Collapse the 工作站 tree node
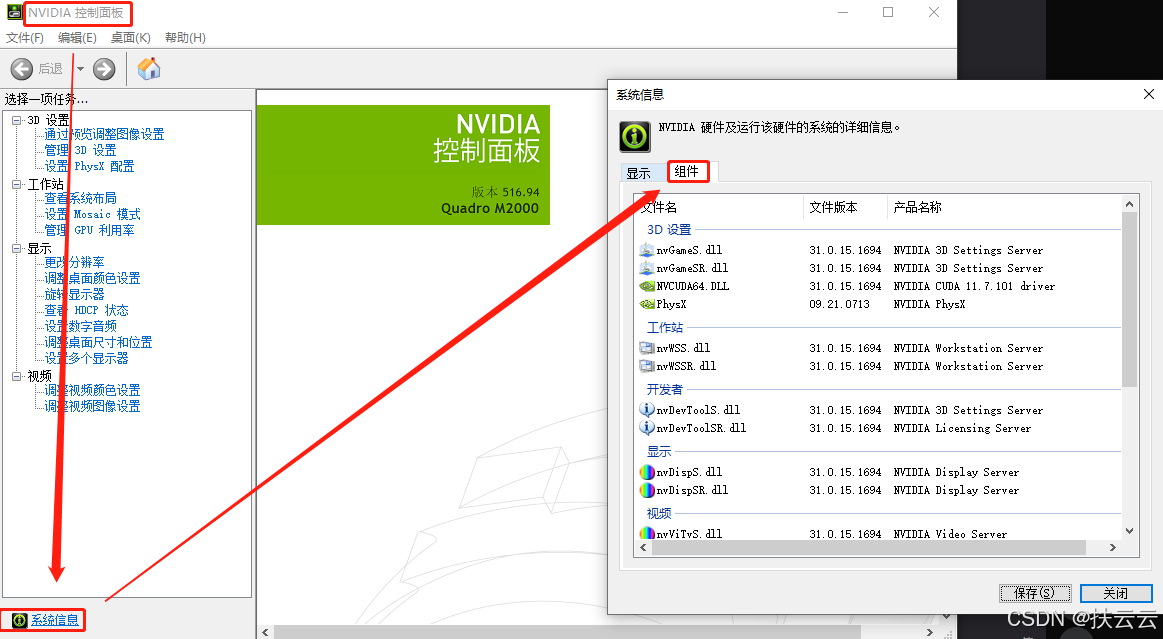Screen dimensions: 1163x639 coord(17,184)
